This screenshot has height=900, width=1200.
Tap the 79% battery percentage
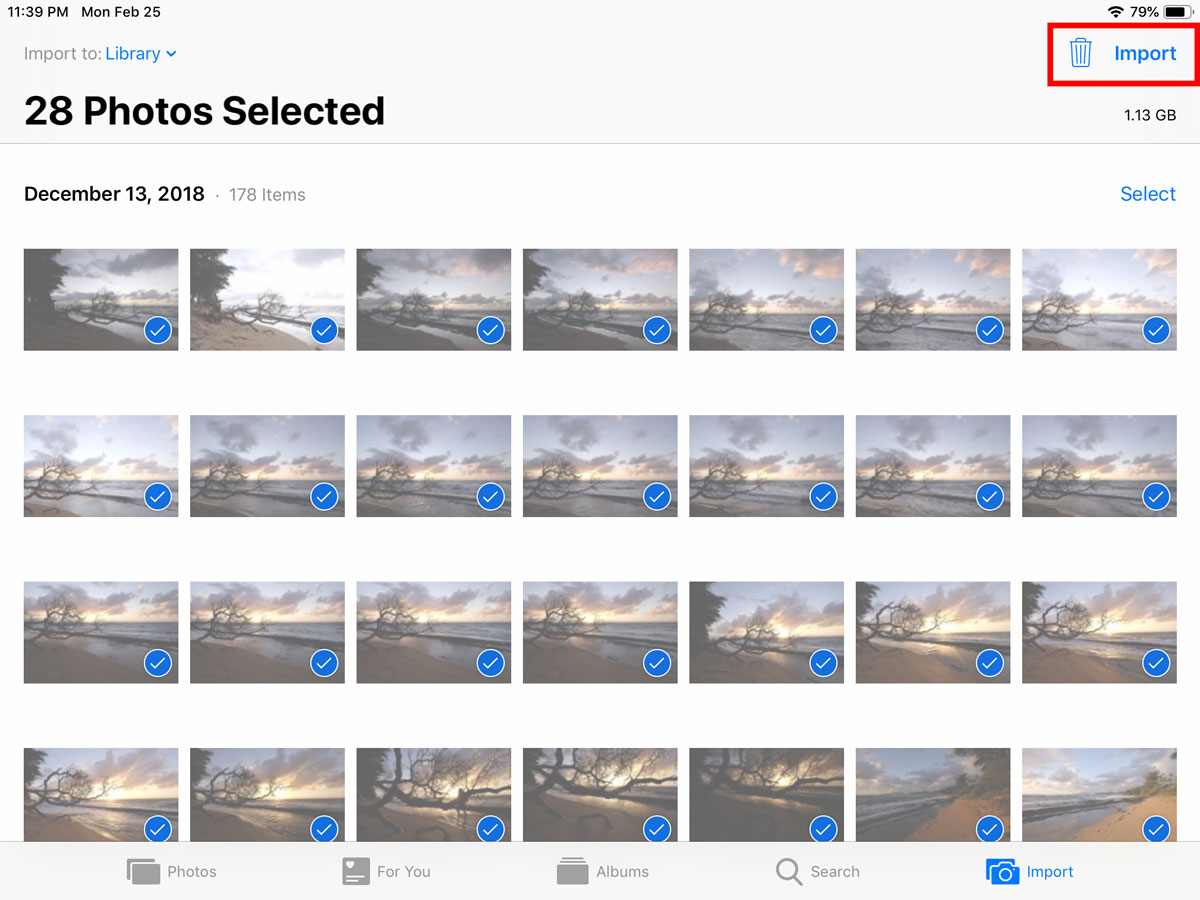(x=1145, y=12)
